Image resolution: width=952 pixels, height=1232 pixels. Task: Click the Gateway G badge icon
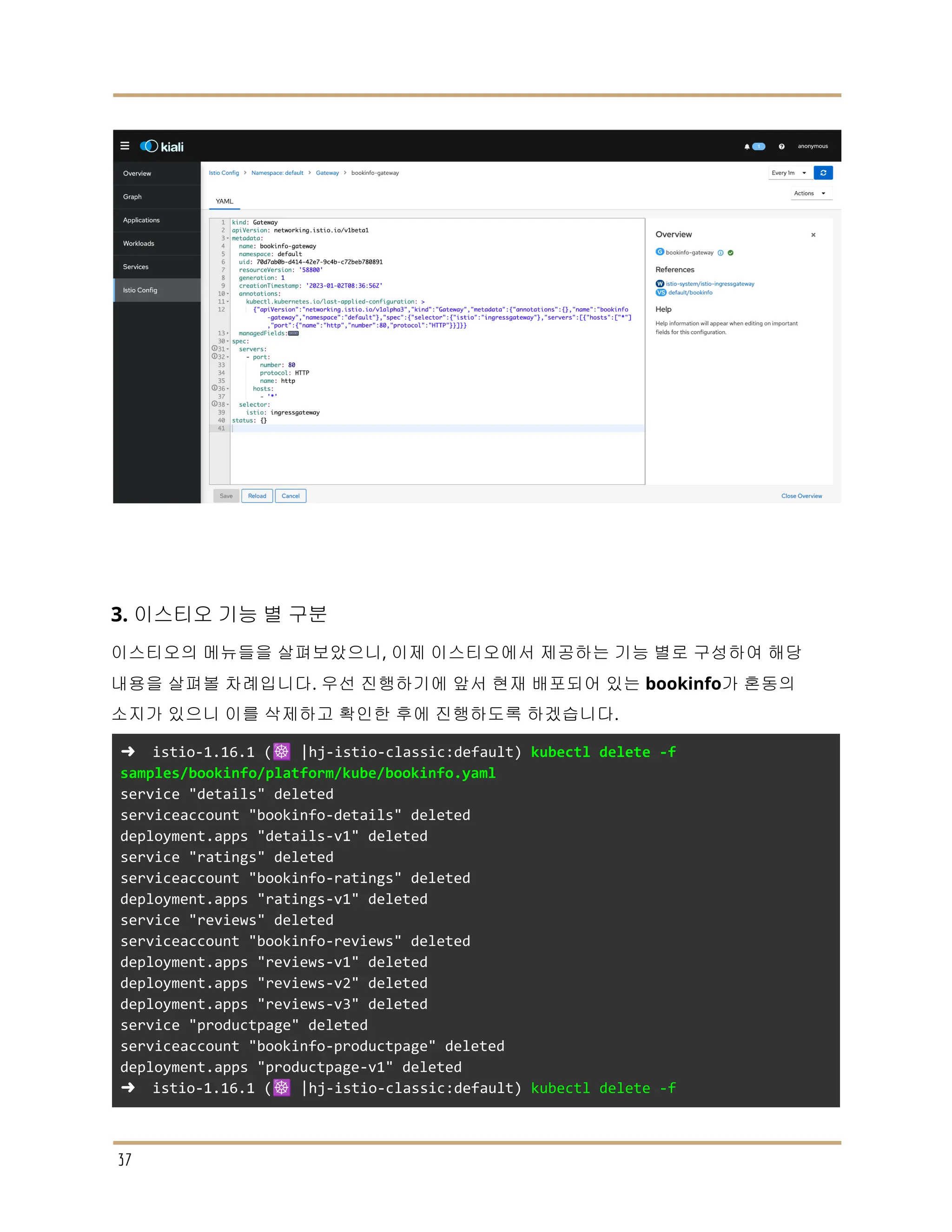click(659, 252)
